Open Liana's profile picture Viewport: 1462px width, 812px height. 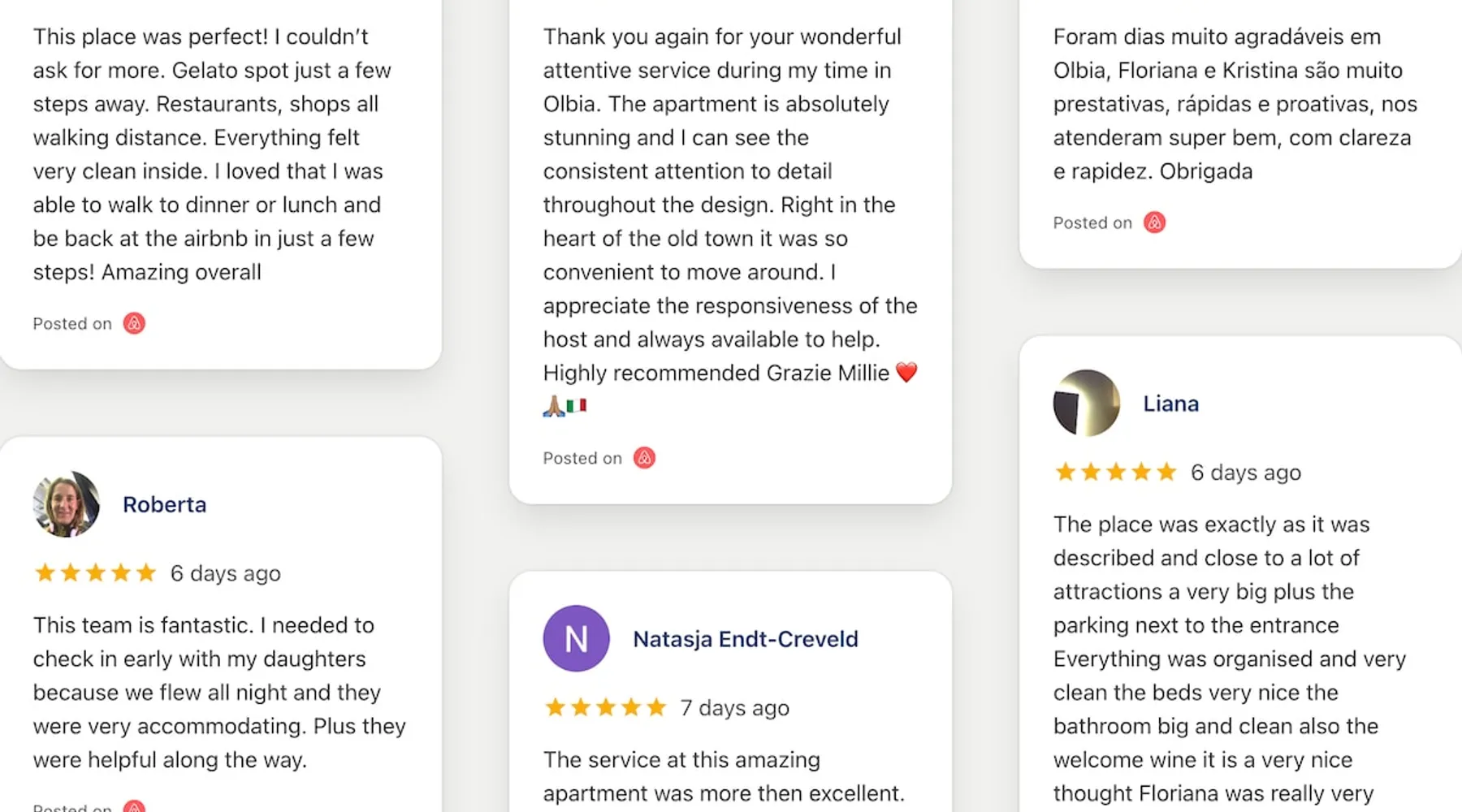click(1086, 403)
